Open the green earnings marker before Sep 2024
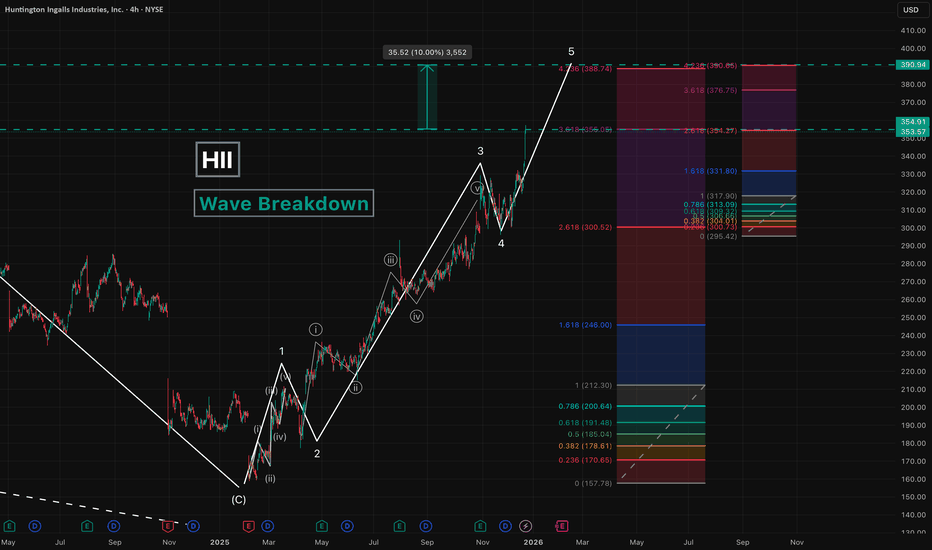This screenshot has width=932, height=550. click(87, 526)
